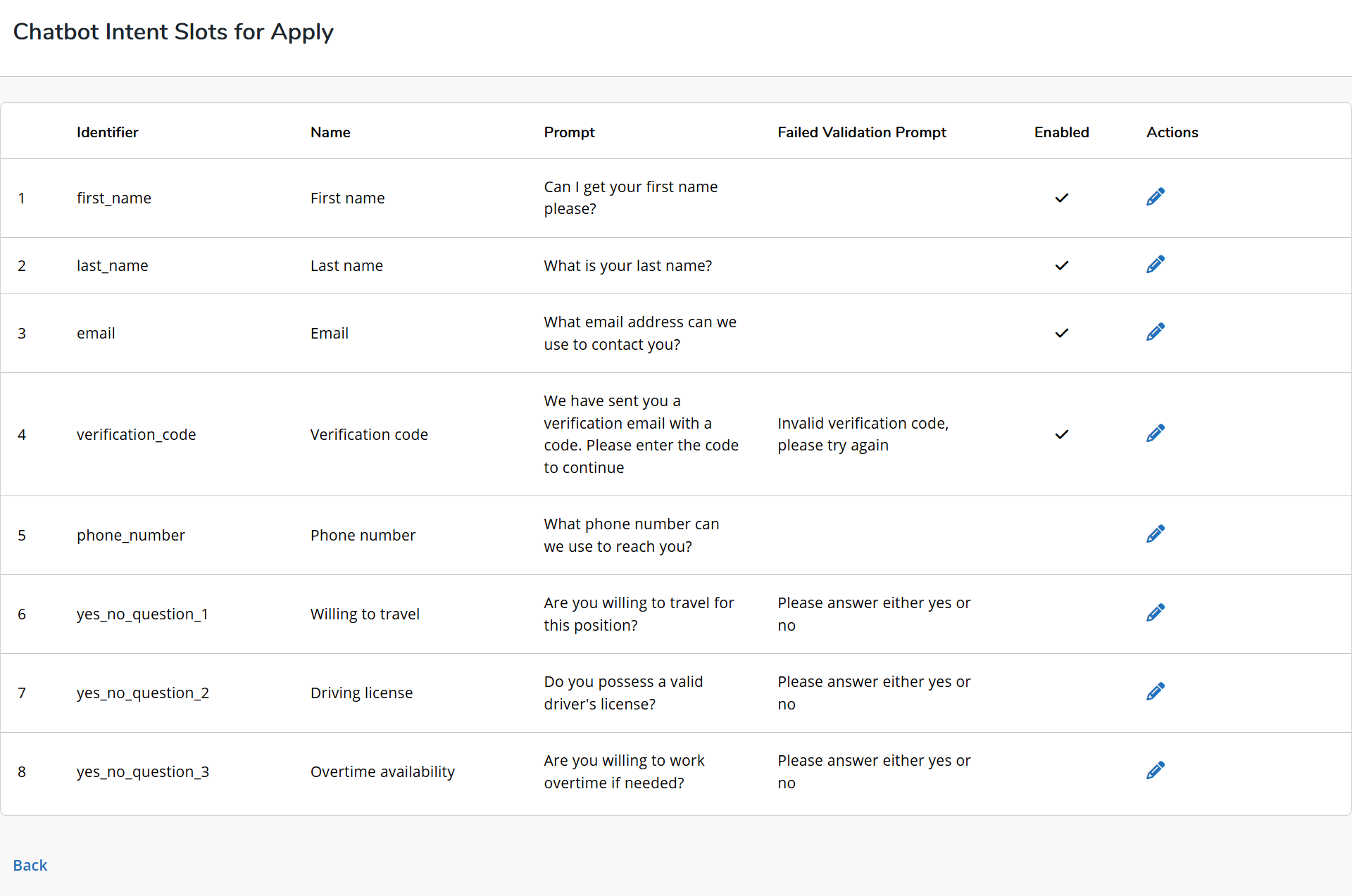Click the page title Chatbot Intent Slots for Apply
Viewport: 1352px width, 896px height.
[x=173, y=32]
